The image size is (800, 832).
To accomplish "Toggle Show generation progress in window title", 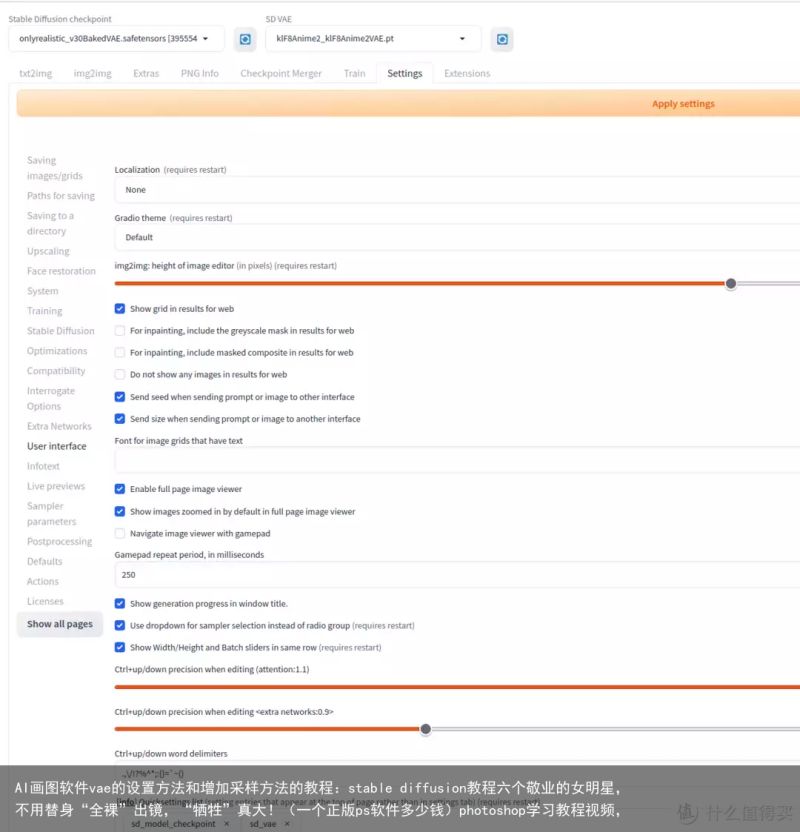I will (120, 604).
